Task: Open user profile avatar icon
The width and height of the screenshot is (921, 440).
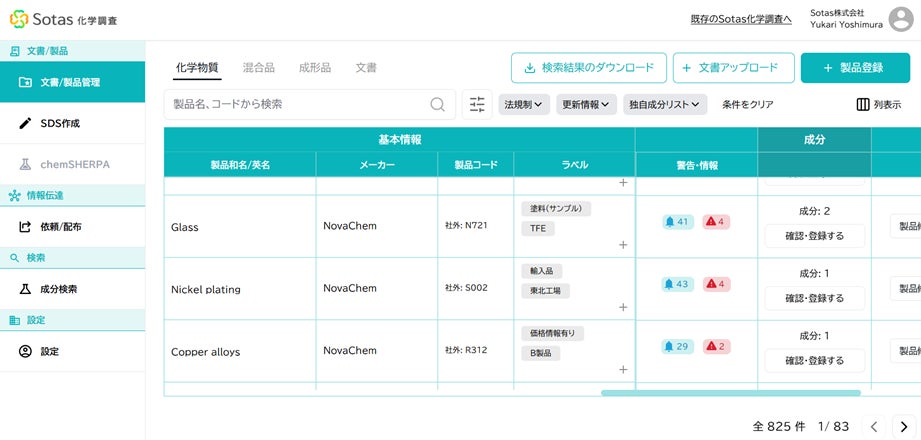Action: (900, 19)
